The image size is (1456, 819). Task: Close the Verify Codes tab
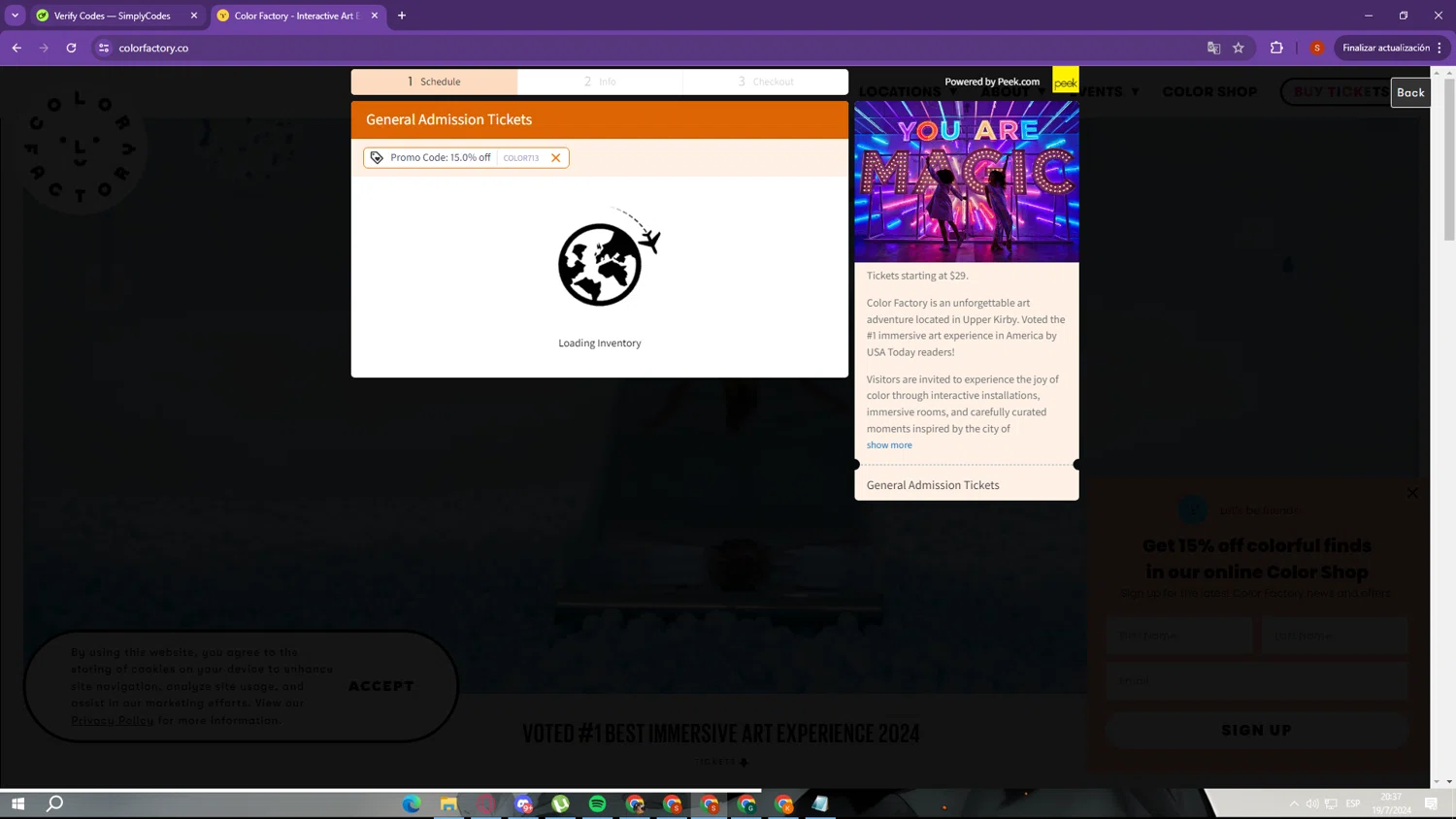pyautogui.click(x=194, y=16)
